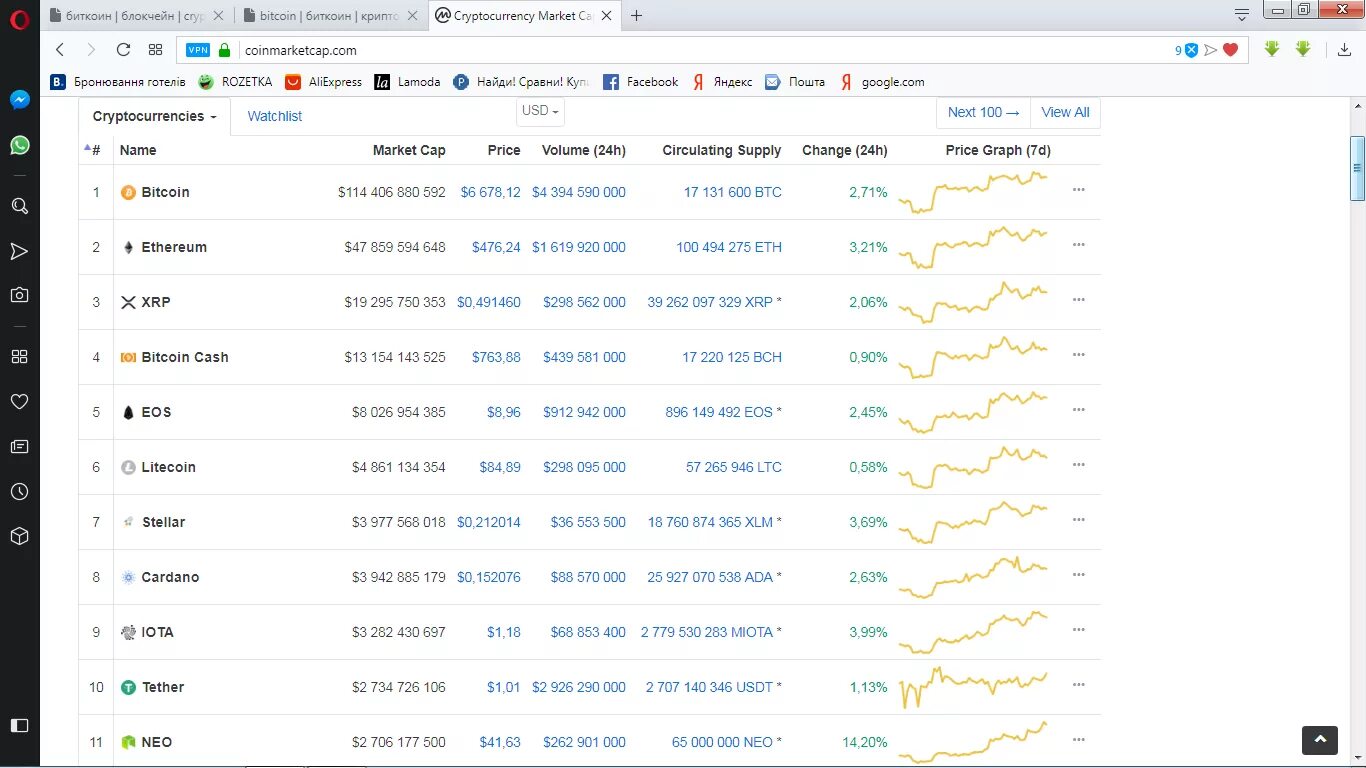
Task: Click the first green download extension icon
Action: (x=1272, y=49)
